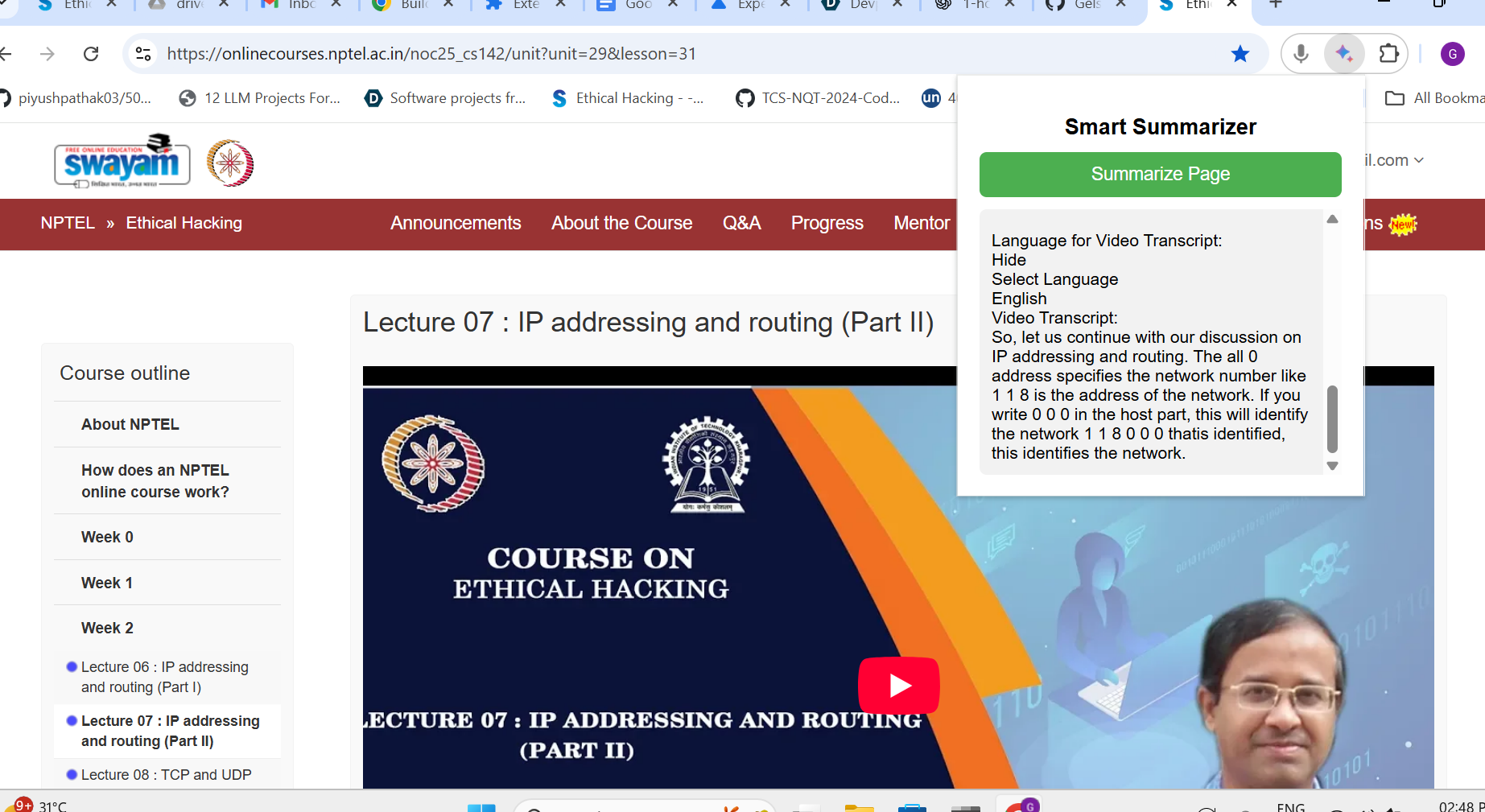Switch to the drive tab
The height and width of the screenshot is (812, 1485).
pyautogui.click(x=190, y=5)
